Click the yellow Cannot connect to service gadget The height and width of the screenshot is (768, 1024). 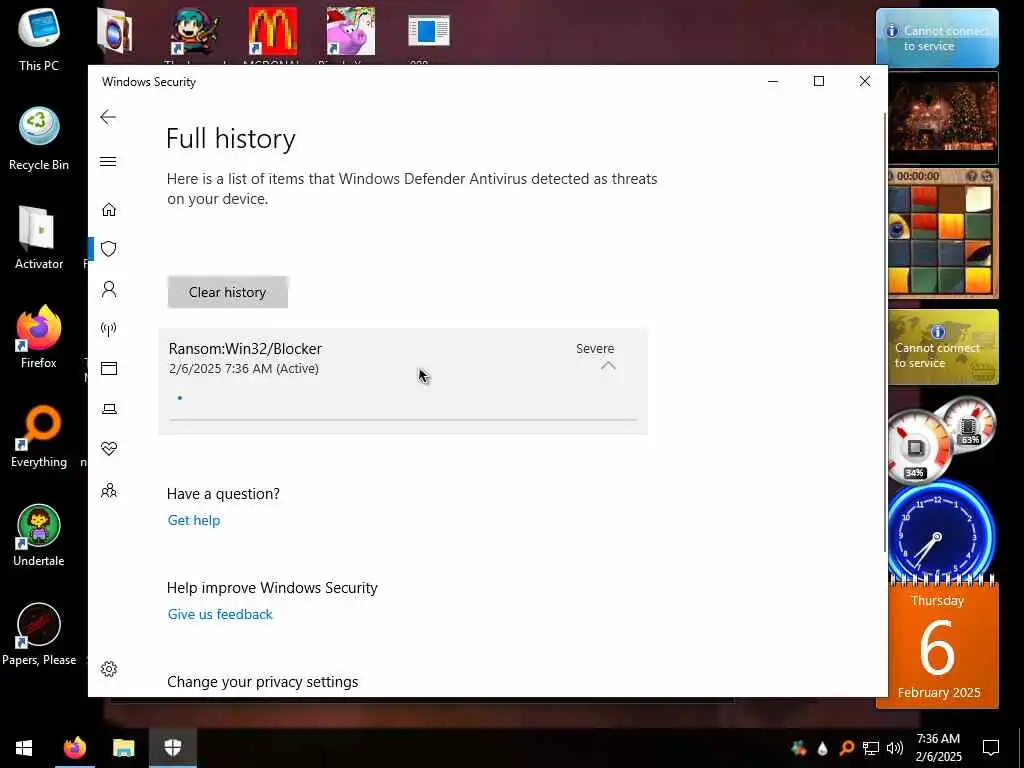tap(943, 347)
